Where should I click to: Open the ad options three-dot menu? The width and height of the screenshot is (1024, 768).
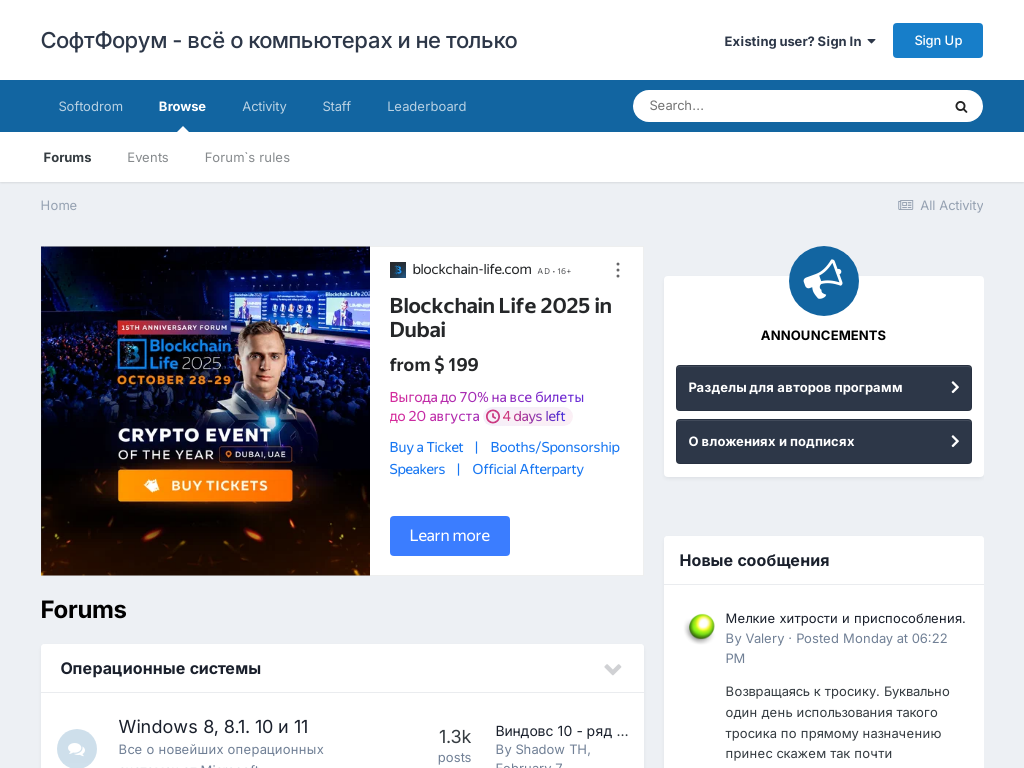click(617, 270)
